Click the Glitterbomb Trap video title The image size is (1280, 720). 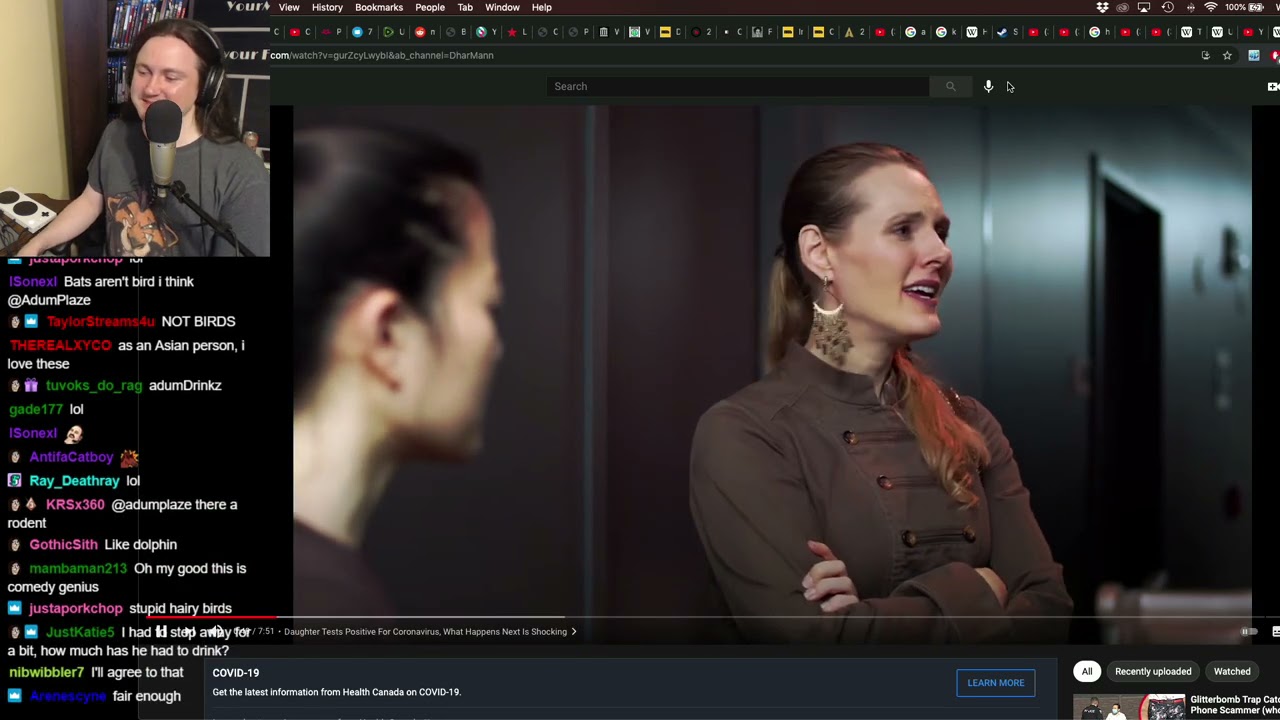pos(1235,705)
